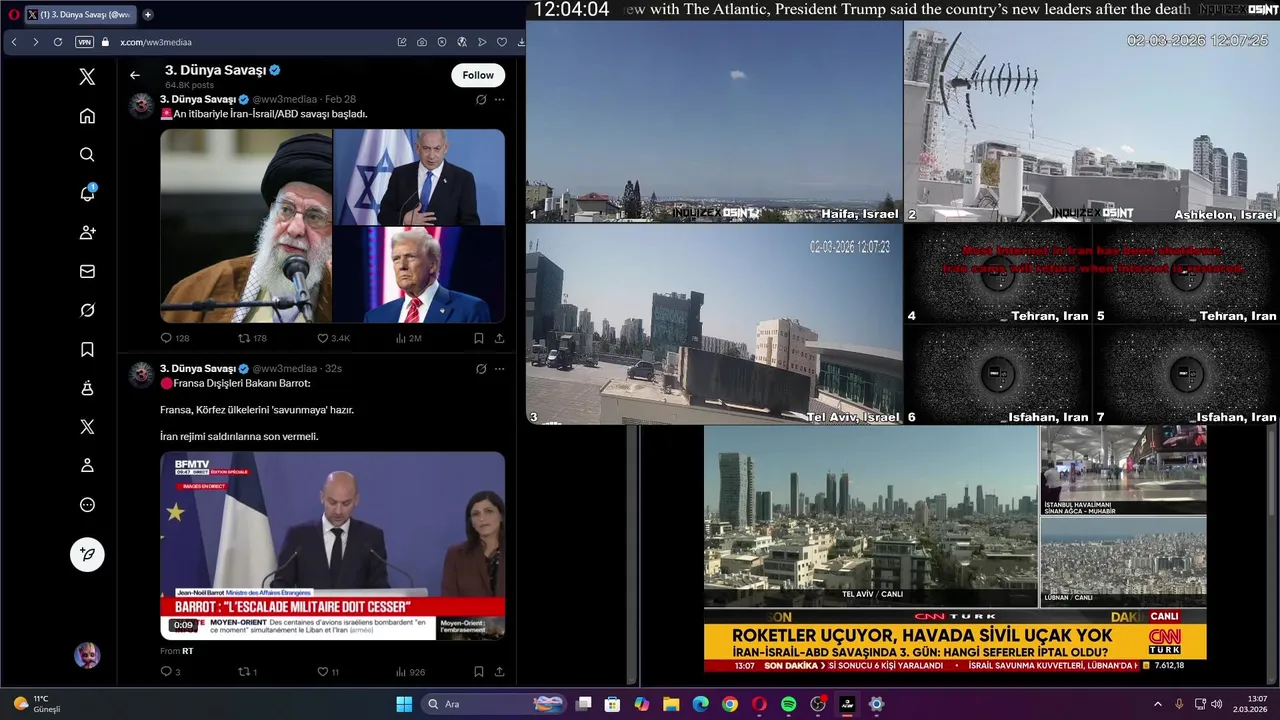Follow the 3. Dünya Savaşı account
The width and height of the screenshot is (1280, 720).
click(x=478, y=75)
